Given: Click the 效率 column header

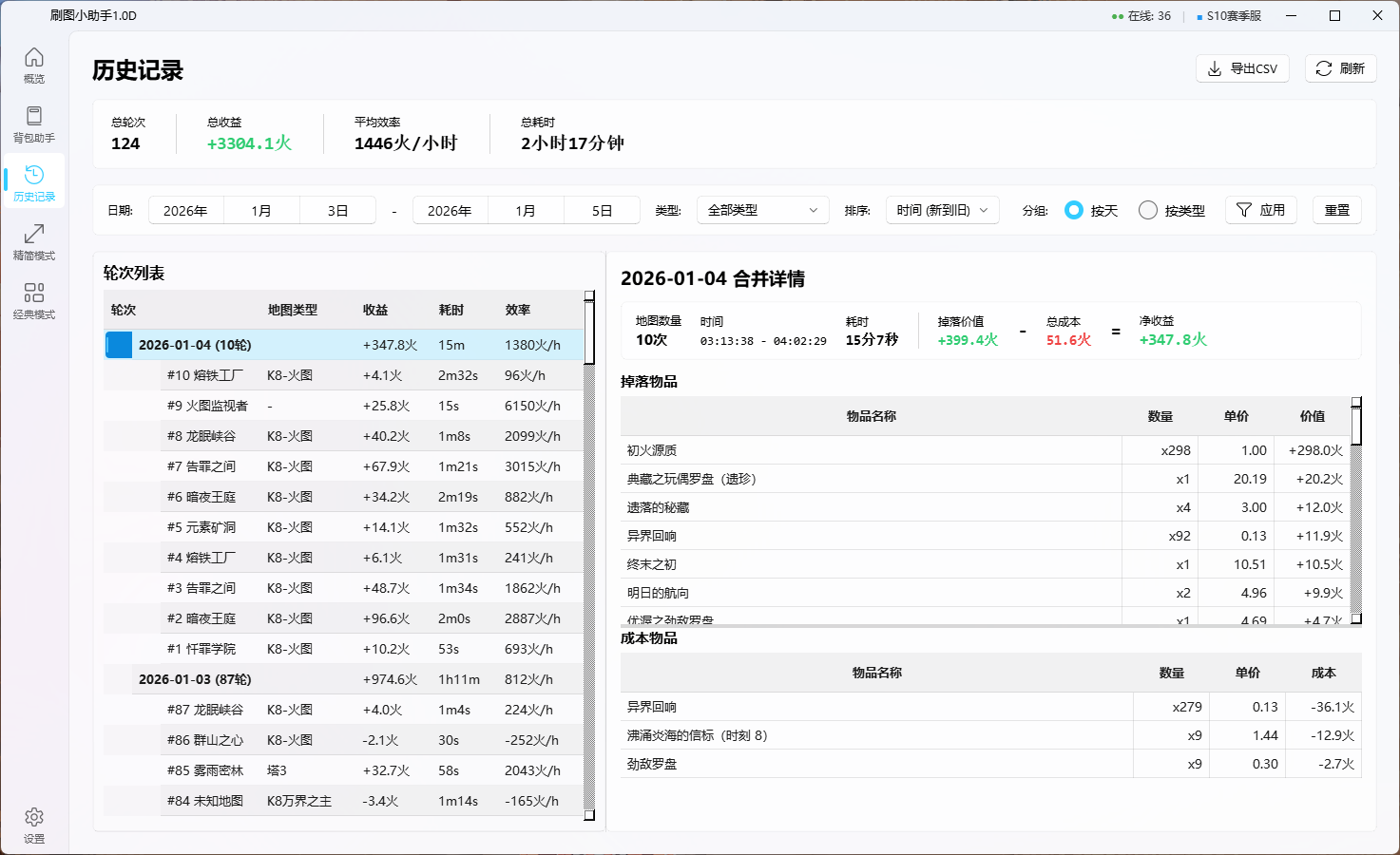Looking at the screenshot, I should click(518, 310).
